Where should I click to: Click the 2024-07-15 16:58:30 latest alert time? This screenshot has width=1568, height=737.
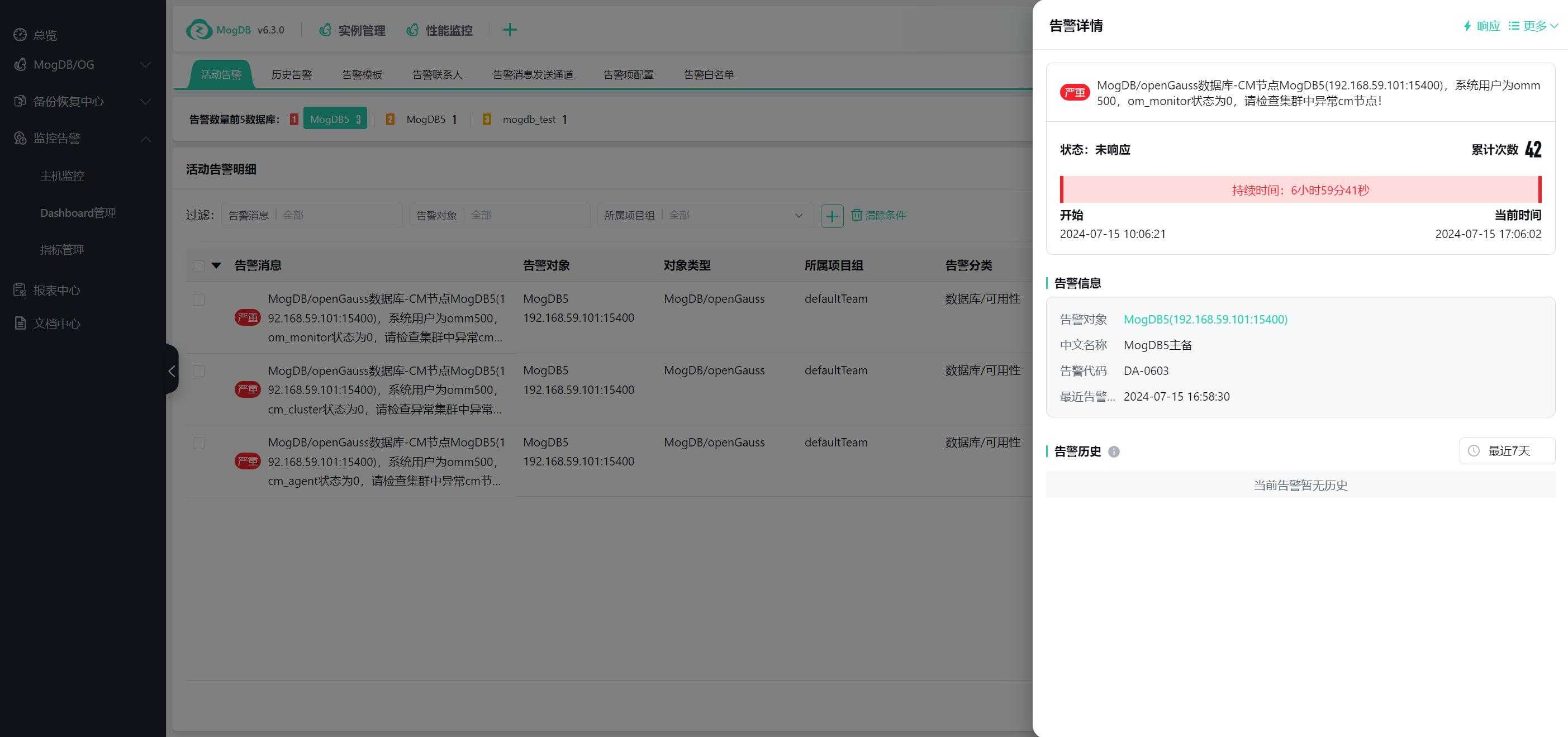click(x=1177, y=397)
